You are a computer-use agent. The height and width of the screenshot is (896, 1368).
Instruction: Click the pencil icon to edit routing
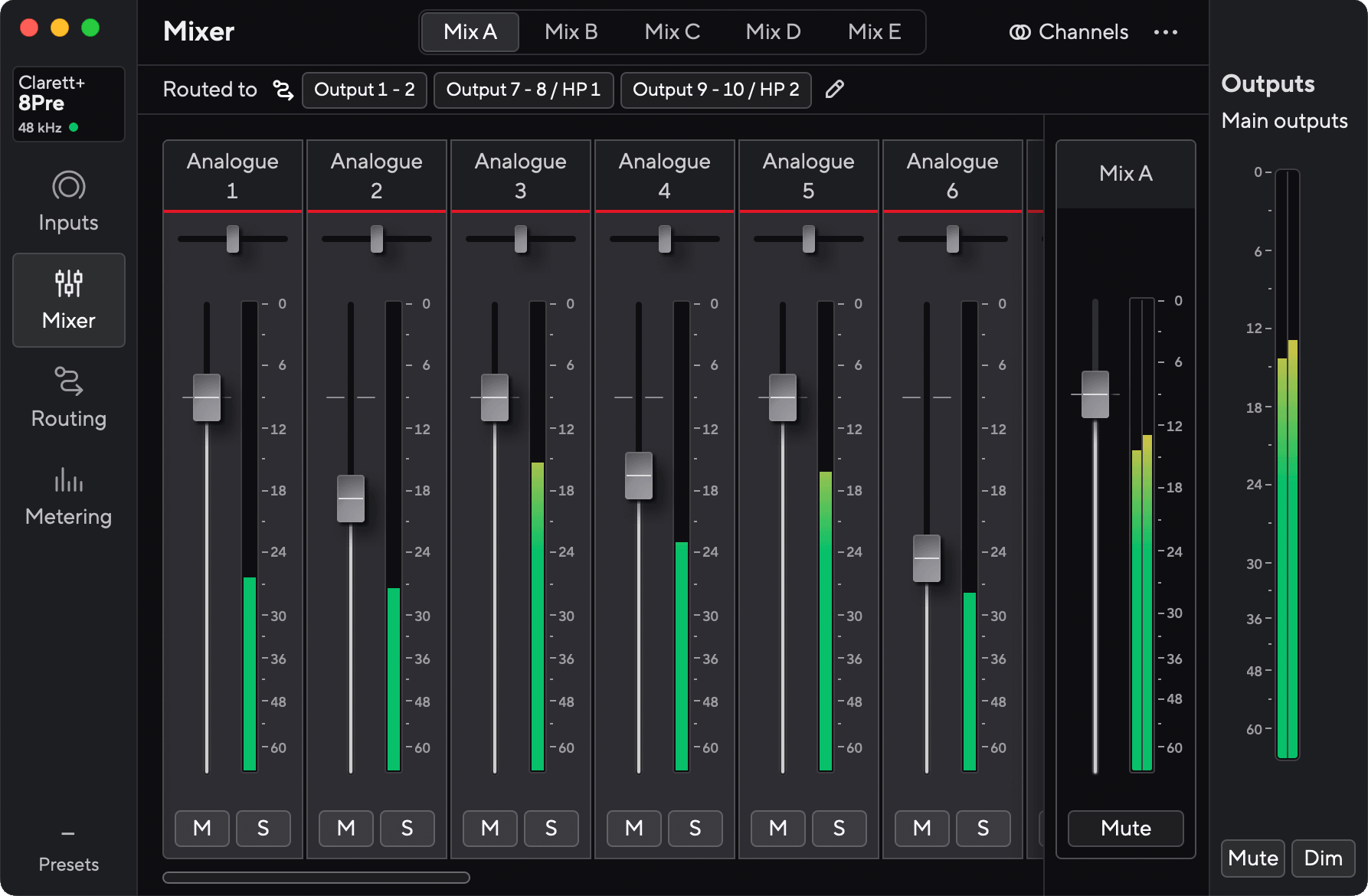(x=835, y=90)
